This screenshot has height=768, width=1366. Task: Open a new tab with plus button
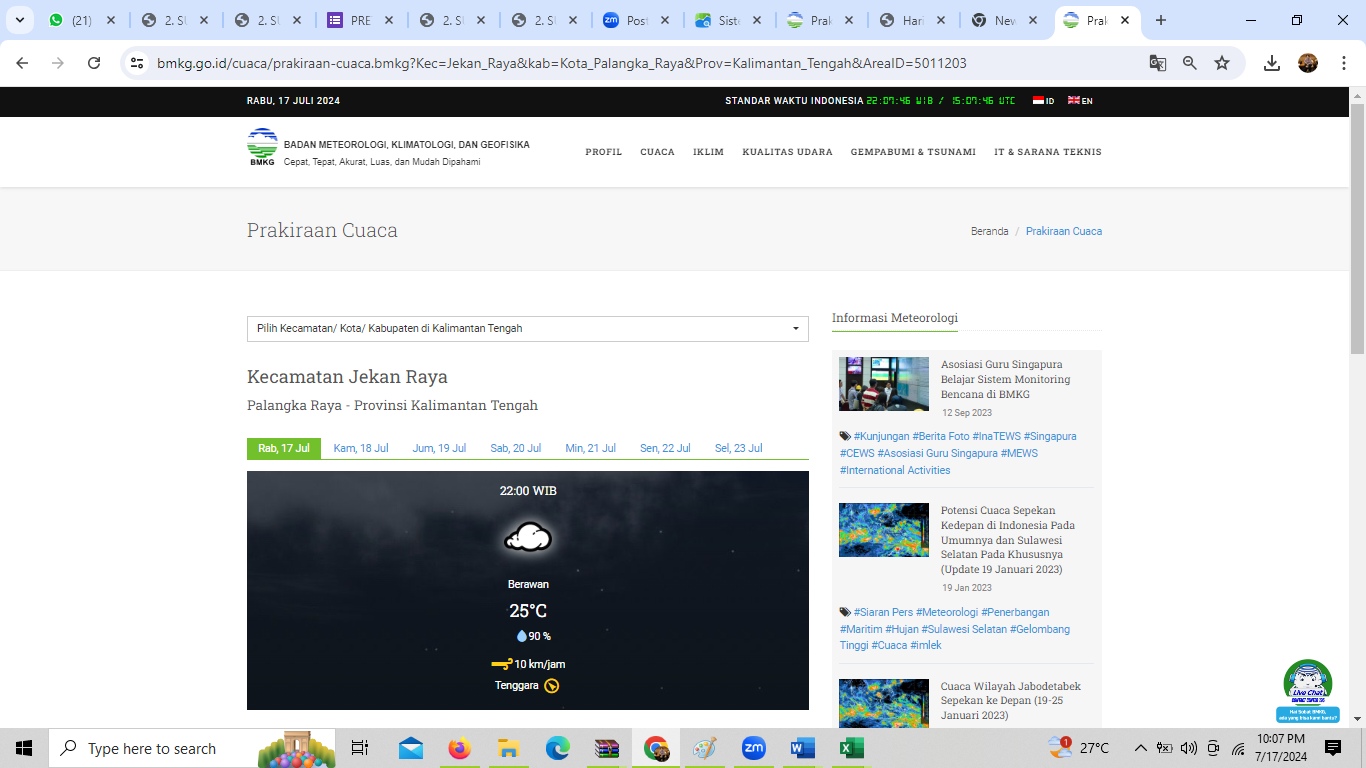(1161, 20)
